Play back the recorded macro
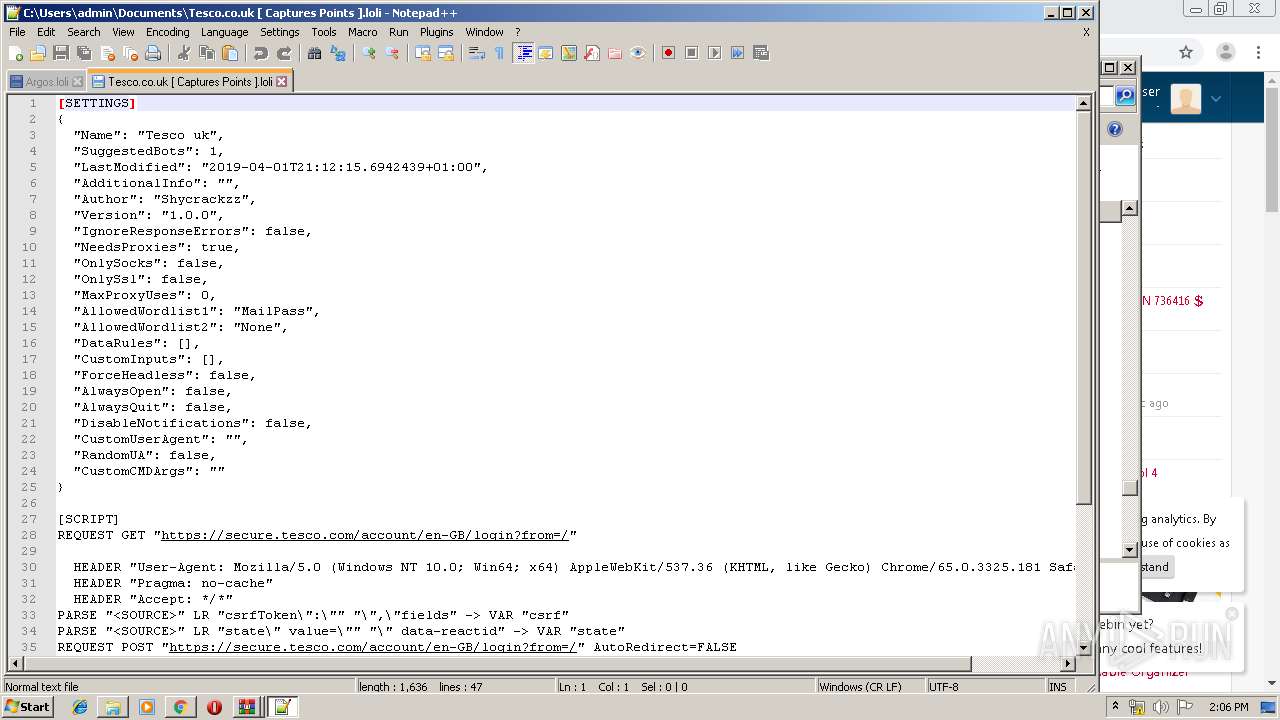Viewport: 1280px width, 720px height. (x=714, y=53)
